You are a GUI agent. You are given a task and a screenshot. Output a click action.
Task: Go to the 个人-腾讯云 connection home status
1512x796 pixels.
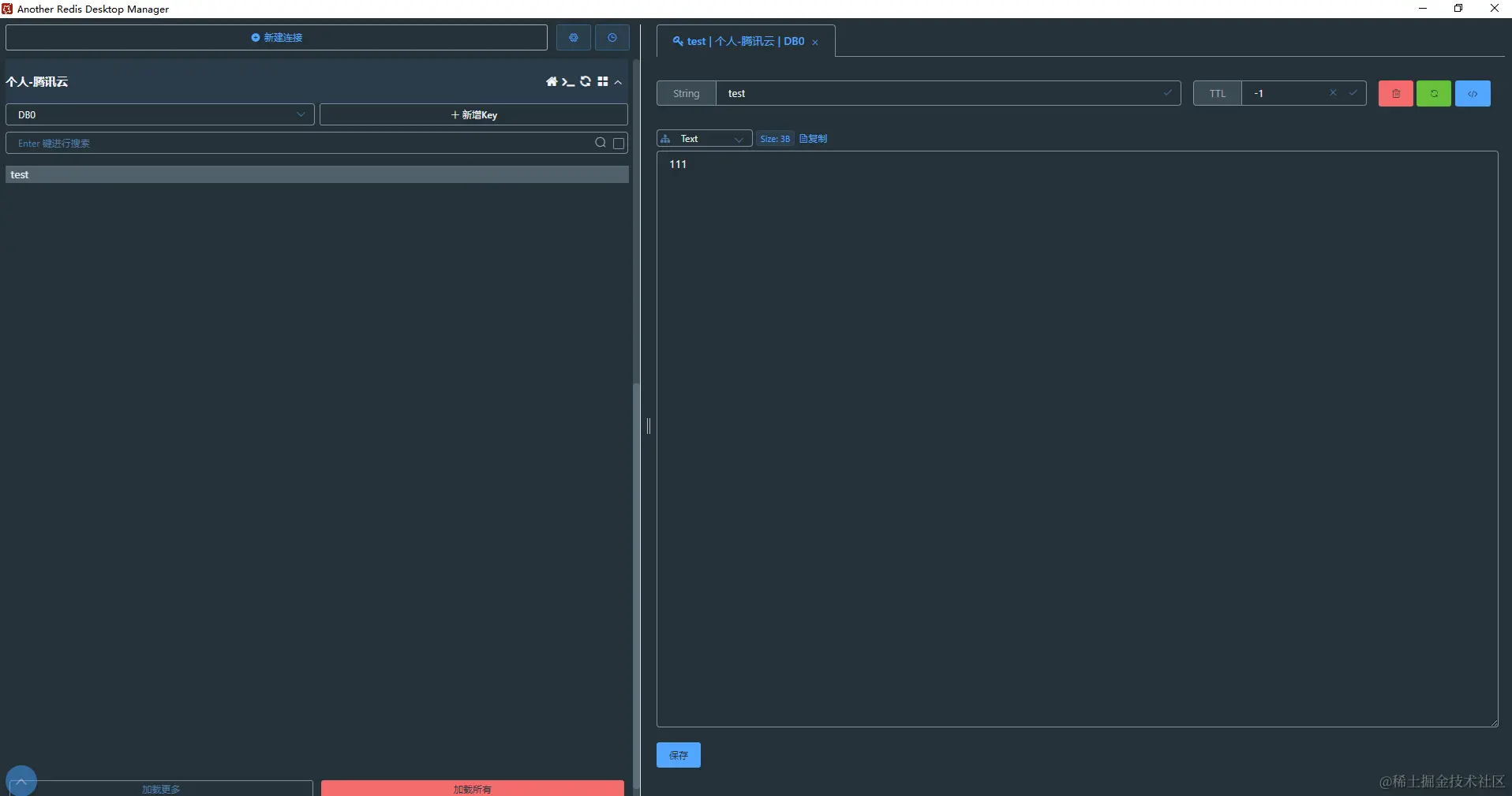pyautogui.click(x=552, y=81)
